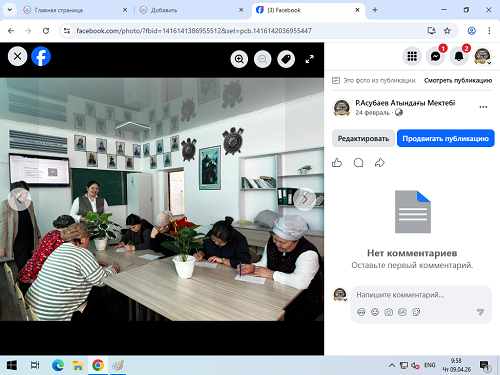
Task: Open Chrome profile icon
Action: (471, 31)
